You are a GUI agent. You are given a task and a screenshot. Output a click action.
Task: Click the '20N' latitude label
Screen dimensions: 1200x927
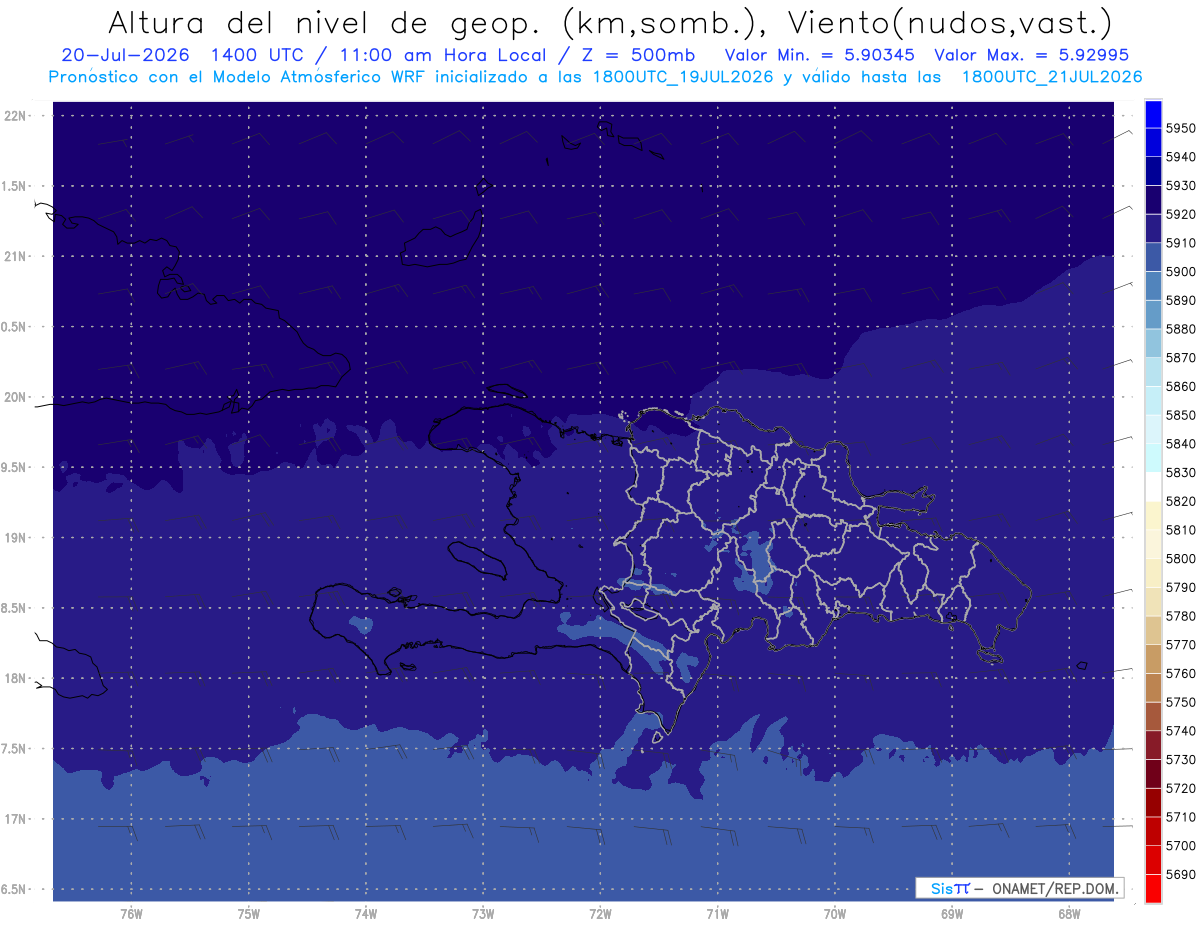tap(17, 397)
